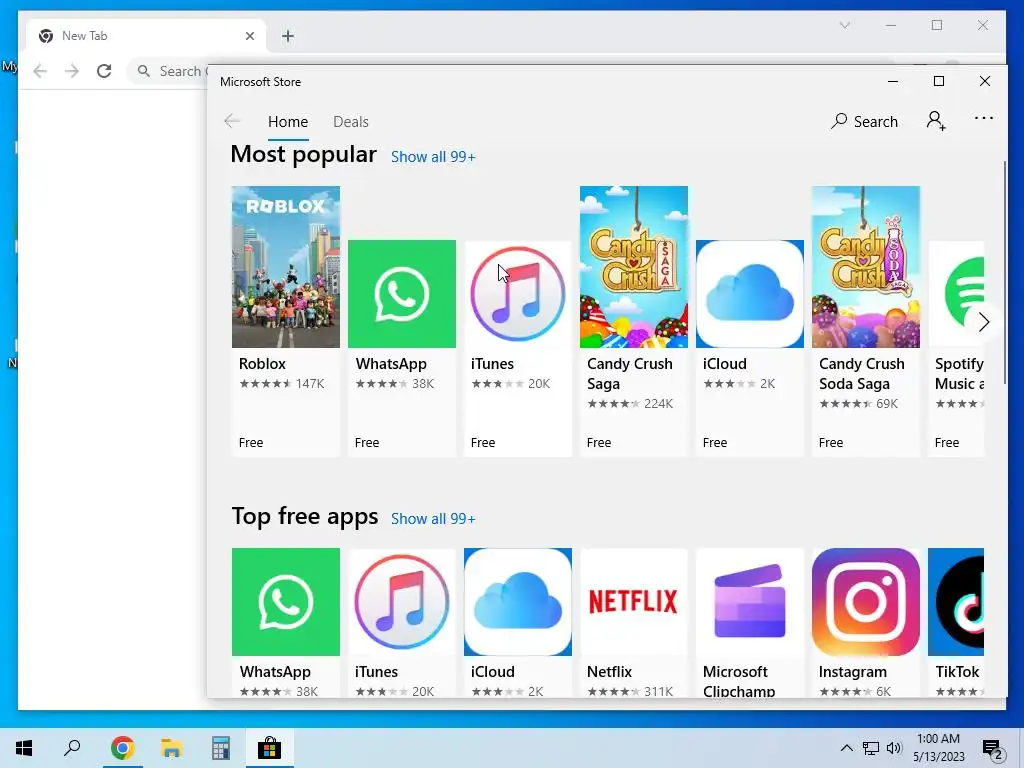The image size is (1024, 768).
Task: Open the three-dot See more menu
Action: tap(984, 118)
